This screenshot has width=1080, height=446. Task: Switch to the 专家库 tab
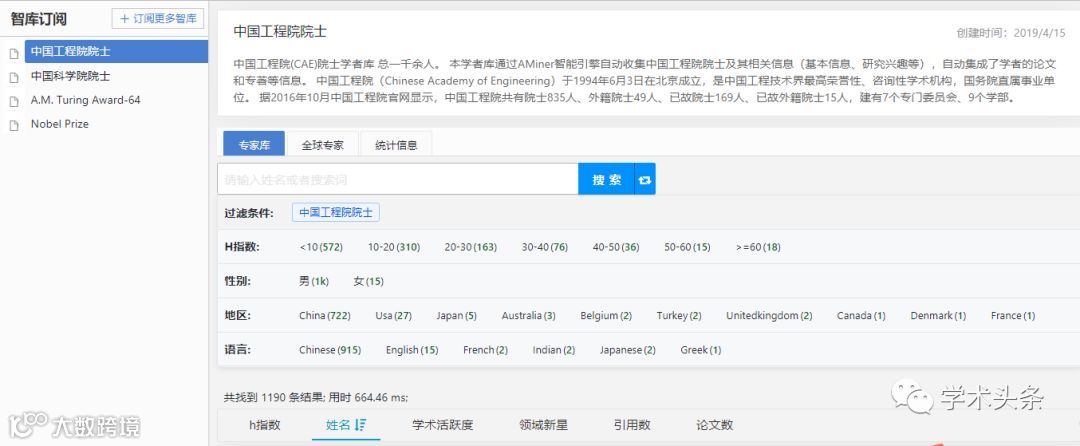point(254,145)
